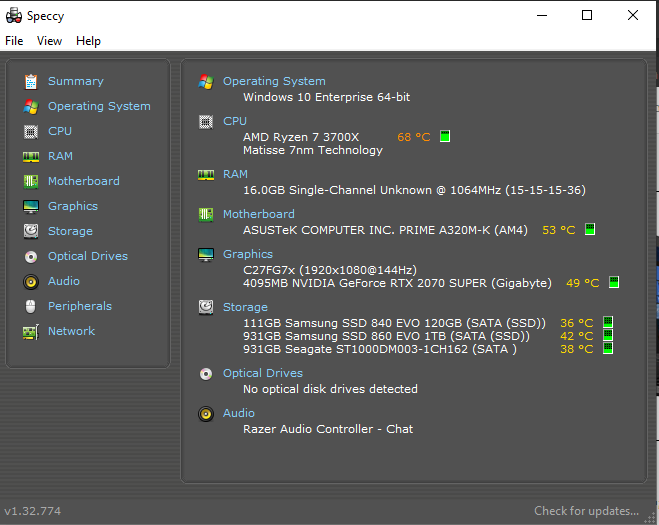Open RAM heading link in summary
Screen dimensions: 659x525
[235, 174]
